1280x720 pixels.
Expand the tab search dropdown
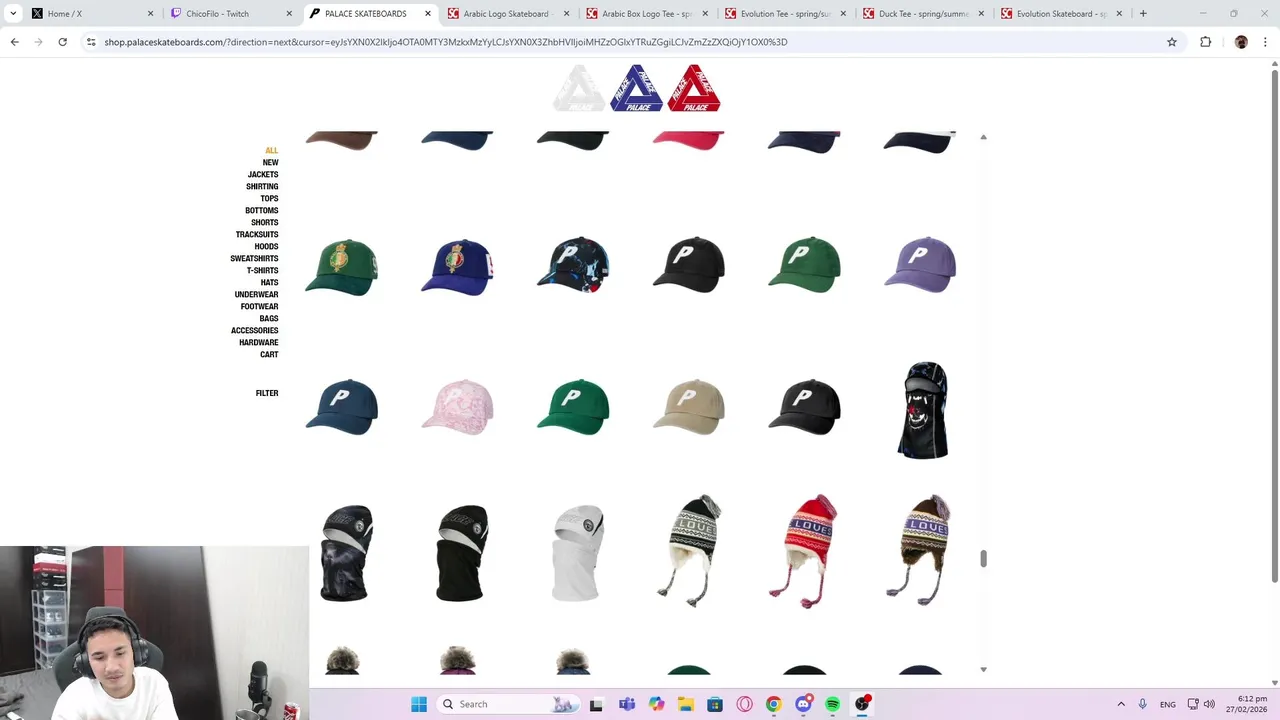point(13,14)
